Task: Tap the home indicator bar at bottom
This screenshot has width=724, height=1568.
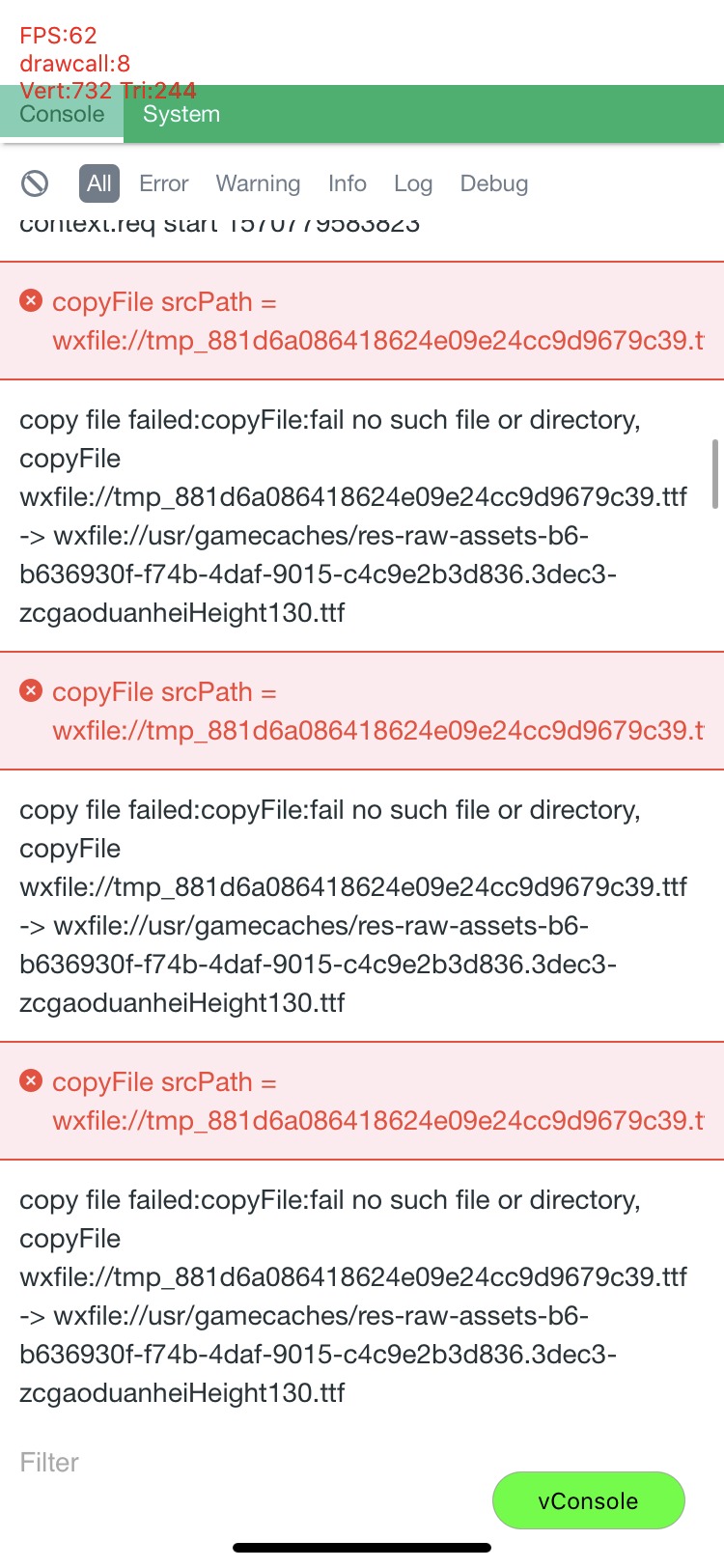Action: tap(362, 1548)
